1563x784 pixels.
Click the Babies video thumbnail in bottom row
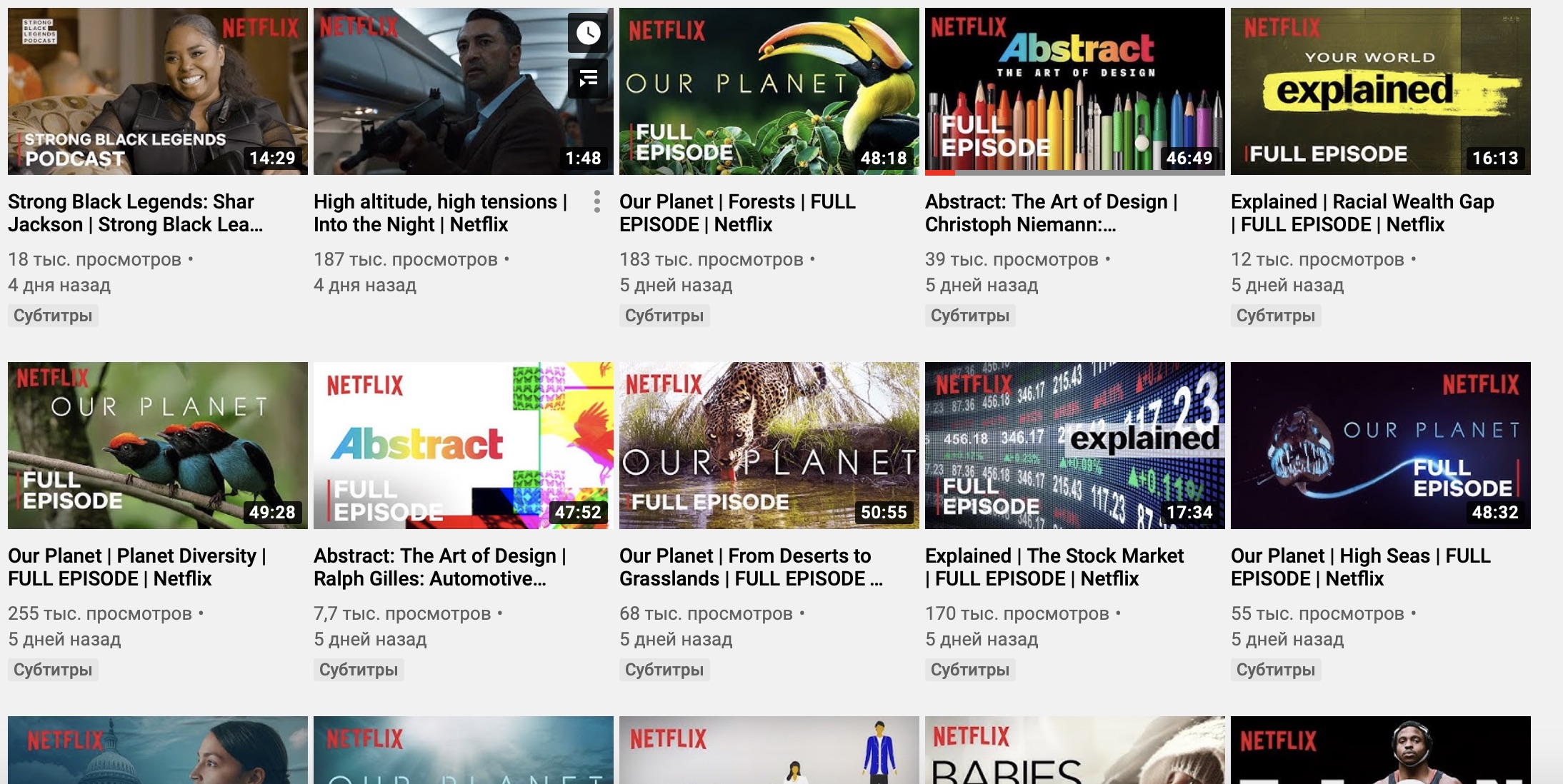[x=1074, y=750]
